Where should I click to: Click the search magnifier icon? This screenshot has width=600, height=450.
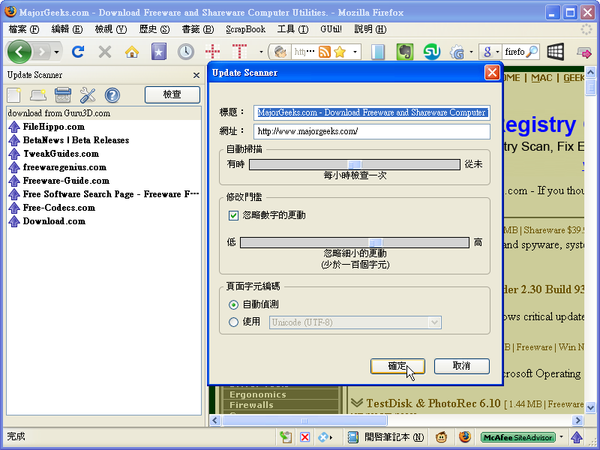[532, 52]
